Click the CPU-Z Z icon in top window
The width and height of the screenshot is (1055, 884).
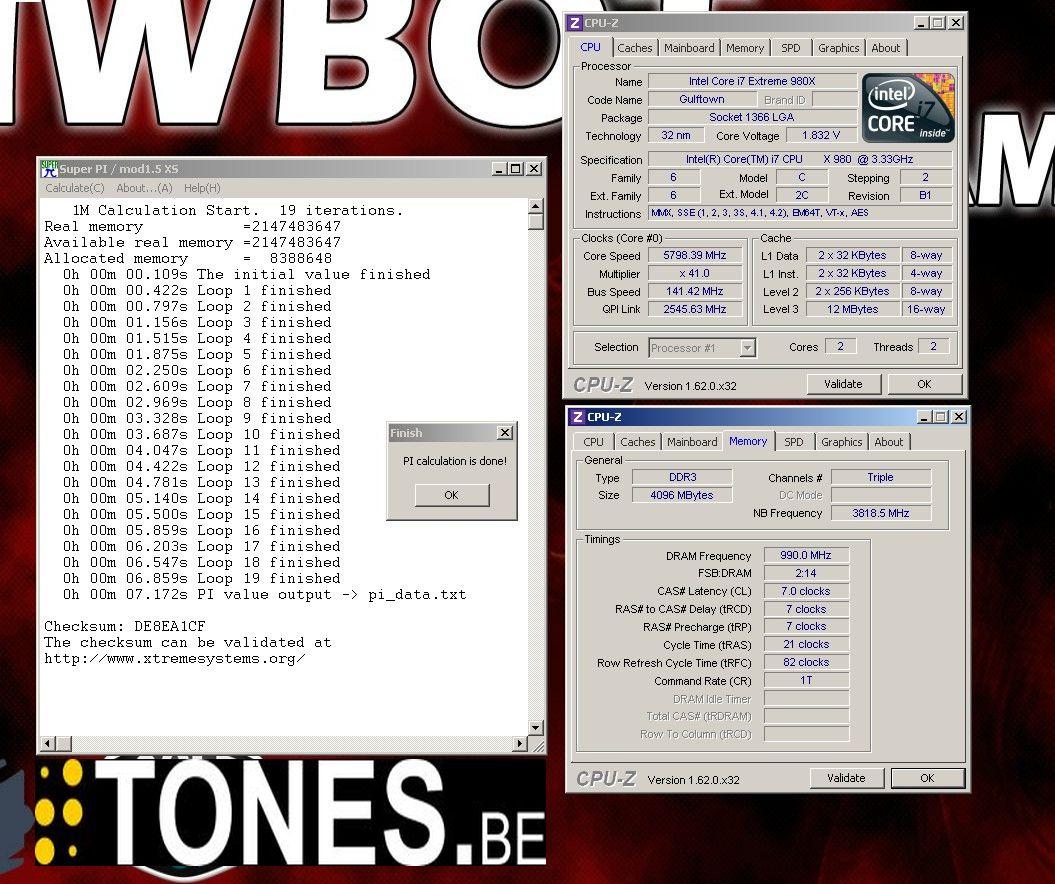574,23
